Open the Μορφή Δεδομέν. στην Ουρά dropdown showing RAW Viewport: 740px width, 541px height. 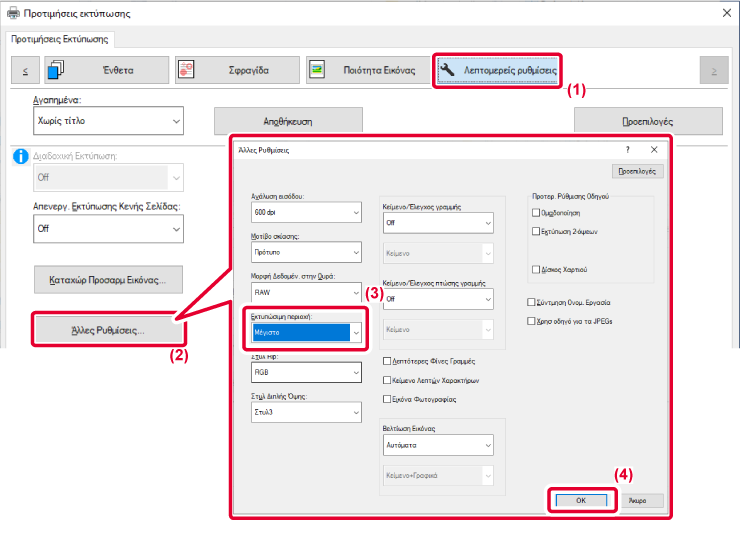[x=306, y=292]
